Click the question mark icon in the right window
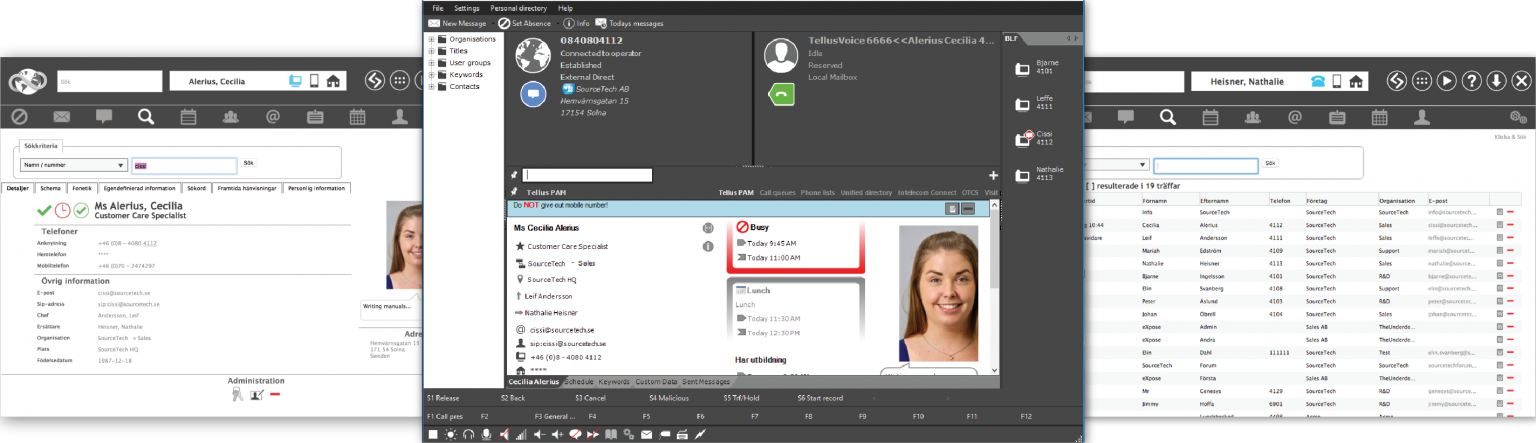This screenshot has height=443, width=1536. pyautogui.click(x=1472, y=81)
